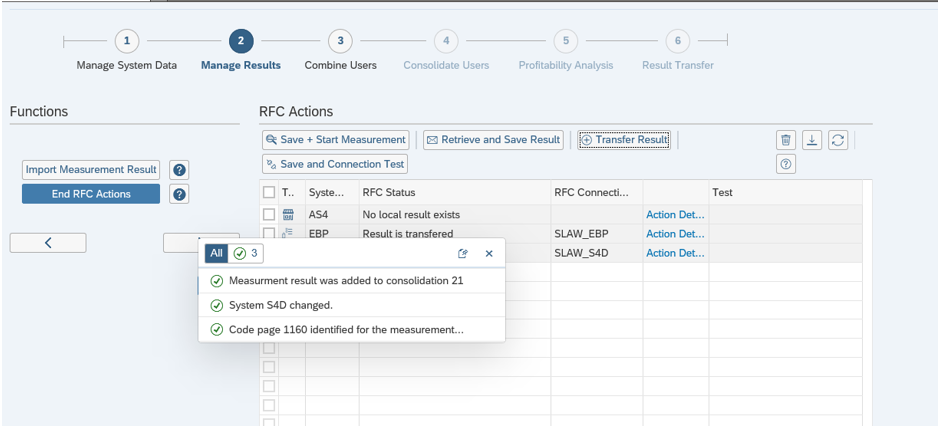
Task: Click success icon of consolidation 21 message
Action: click(x=217, y=281)
